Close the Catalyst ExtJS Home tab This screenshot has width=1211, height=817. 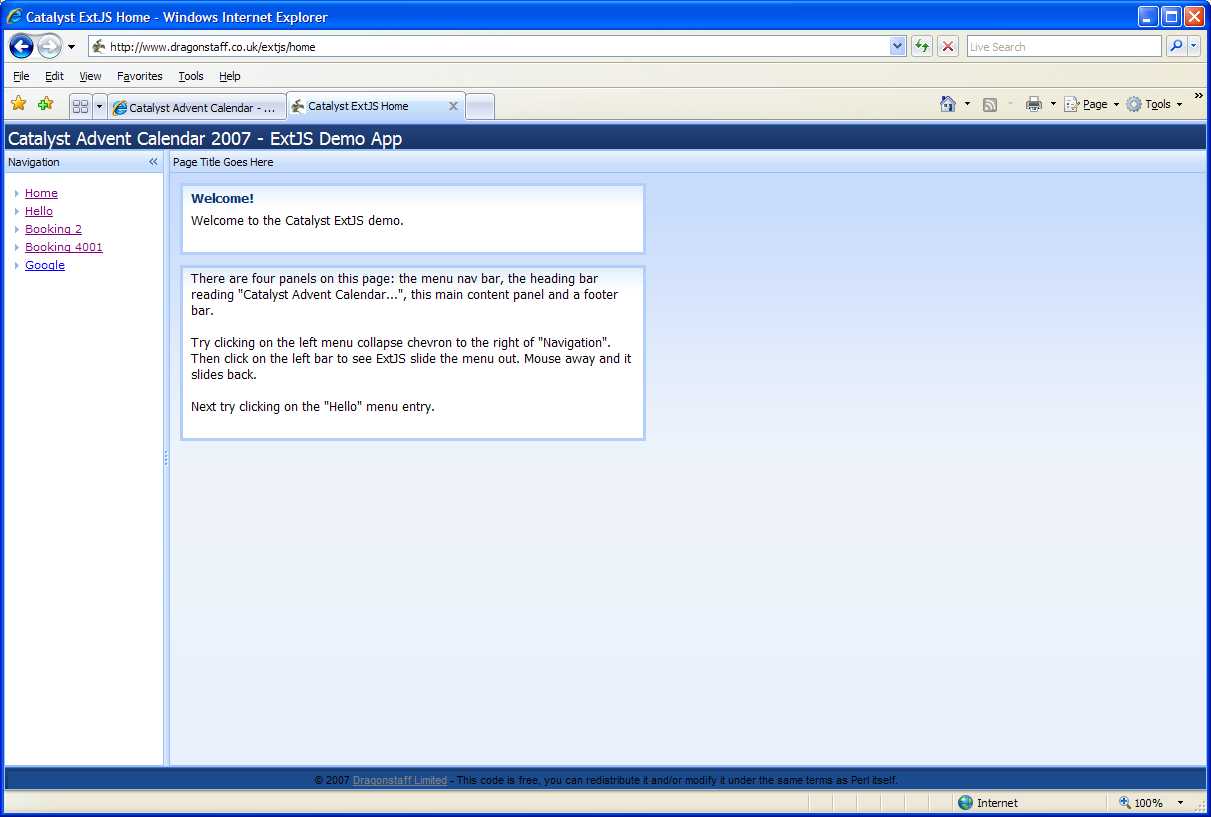pos(453,106)
